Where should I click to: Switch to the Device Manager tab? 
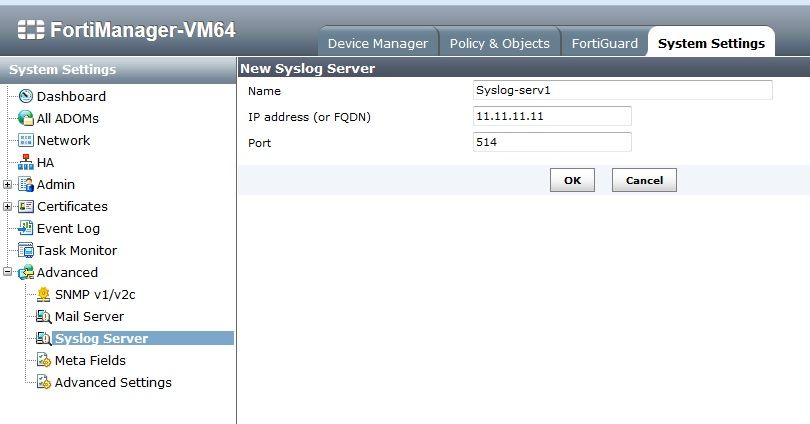378,43
